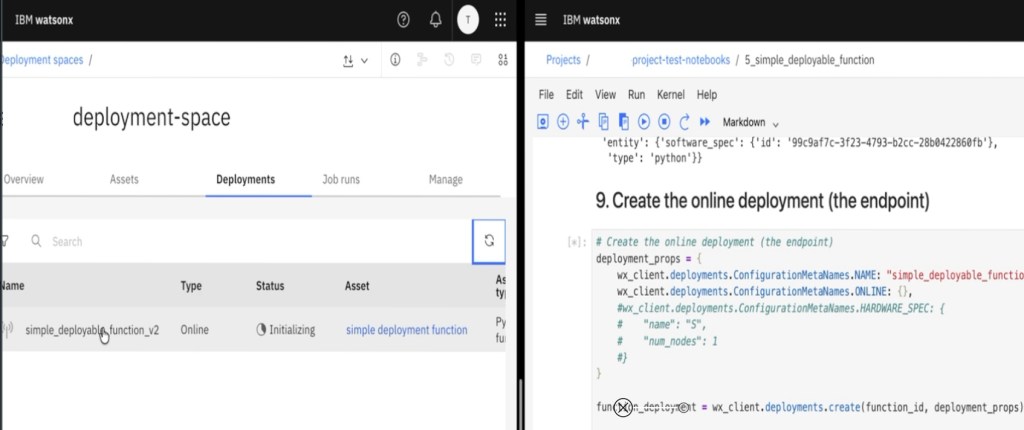This screenshot has width=1024, height=430.
Task: Open notifications bell
Action: click(435, 19)
